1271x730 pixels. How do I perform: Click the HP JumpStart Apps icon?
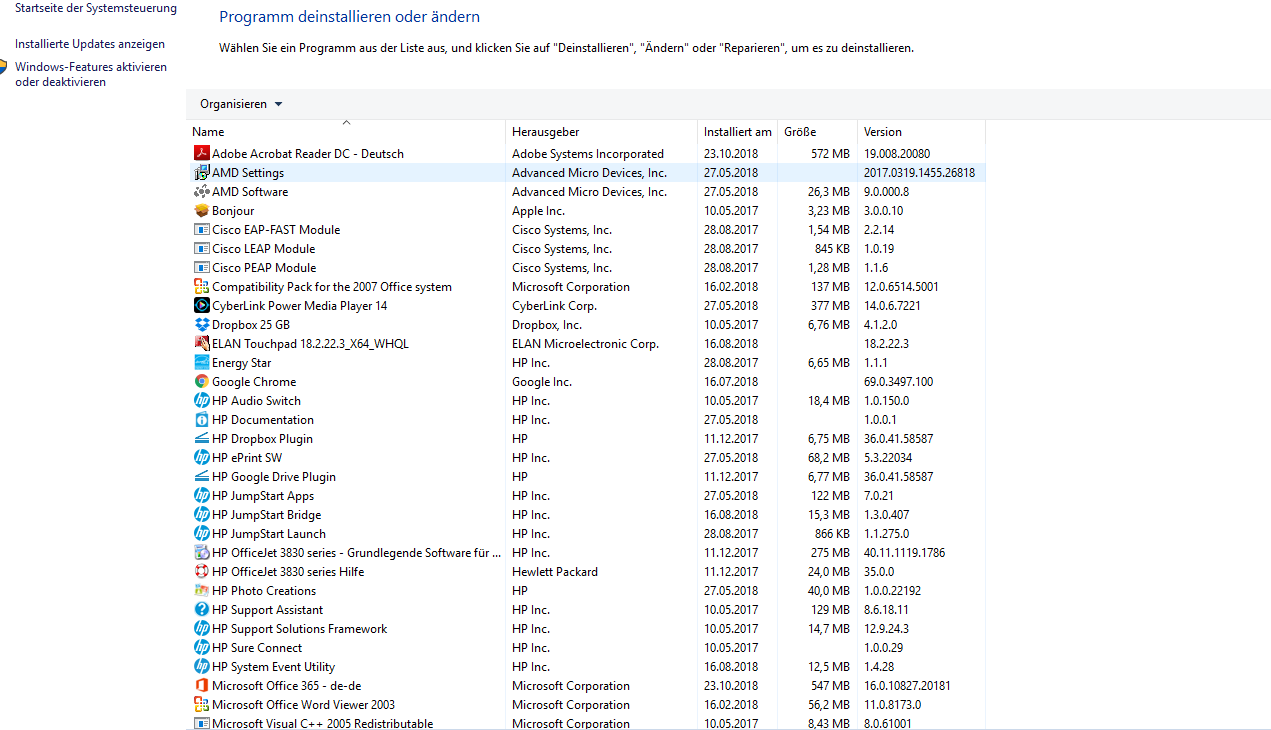click(201, 496)
